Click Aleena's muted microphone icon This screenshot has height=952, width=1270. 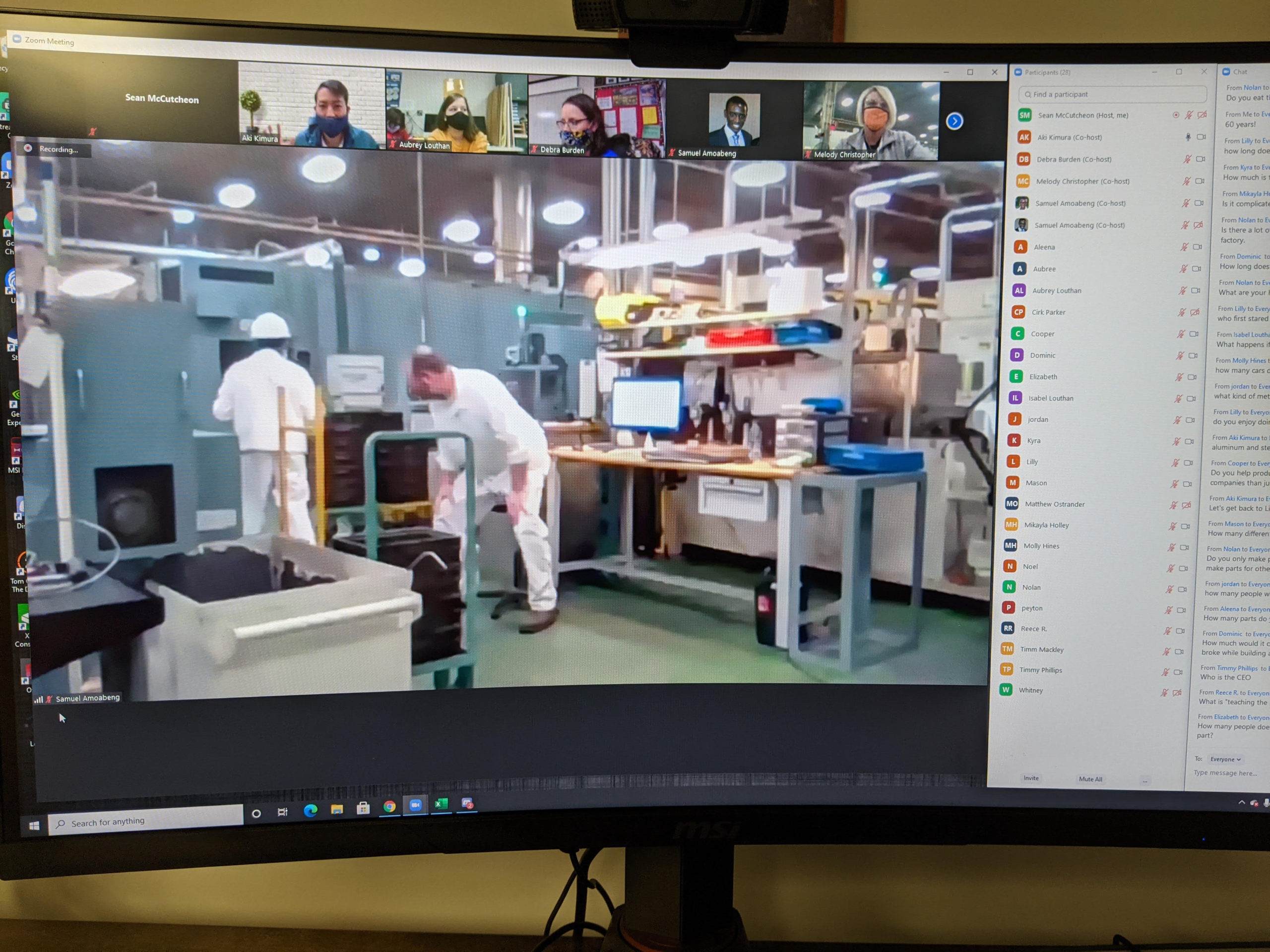coord(1184,247)
